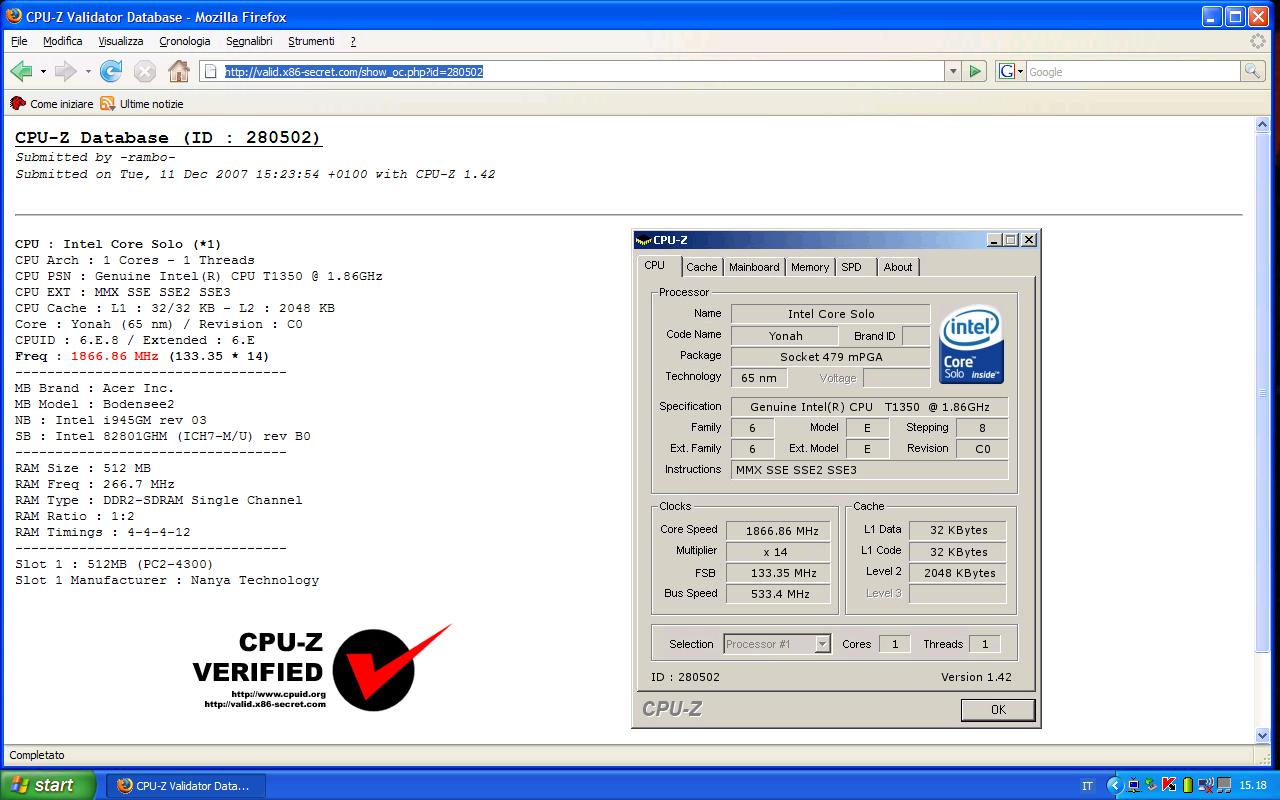1280x800 pixels.
Task: Click the Completato status bar text
Action: tap(37, 755)
